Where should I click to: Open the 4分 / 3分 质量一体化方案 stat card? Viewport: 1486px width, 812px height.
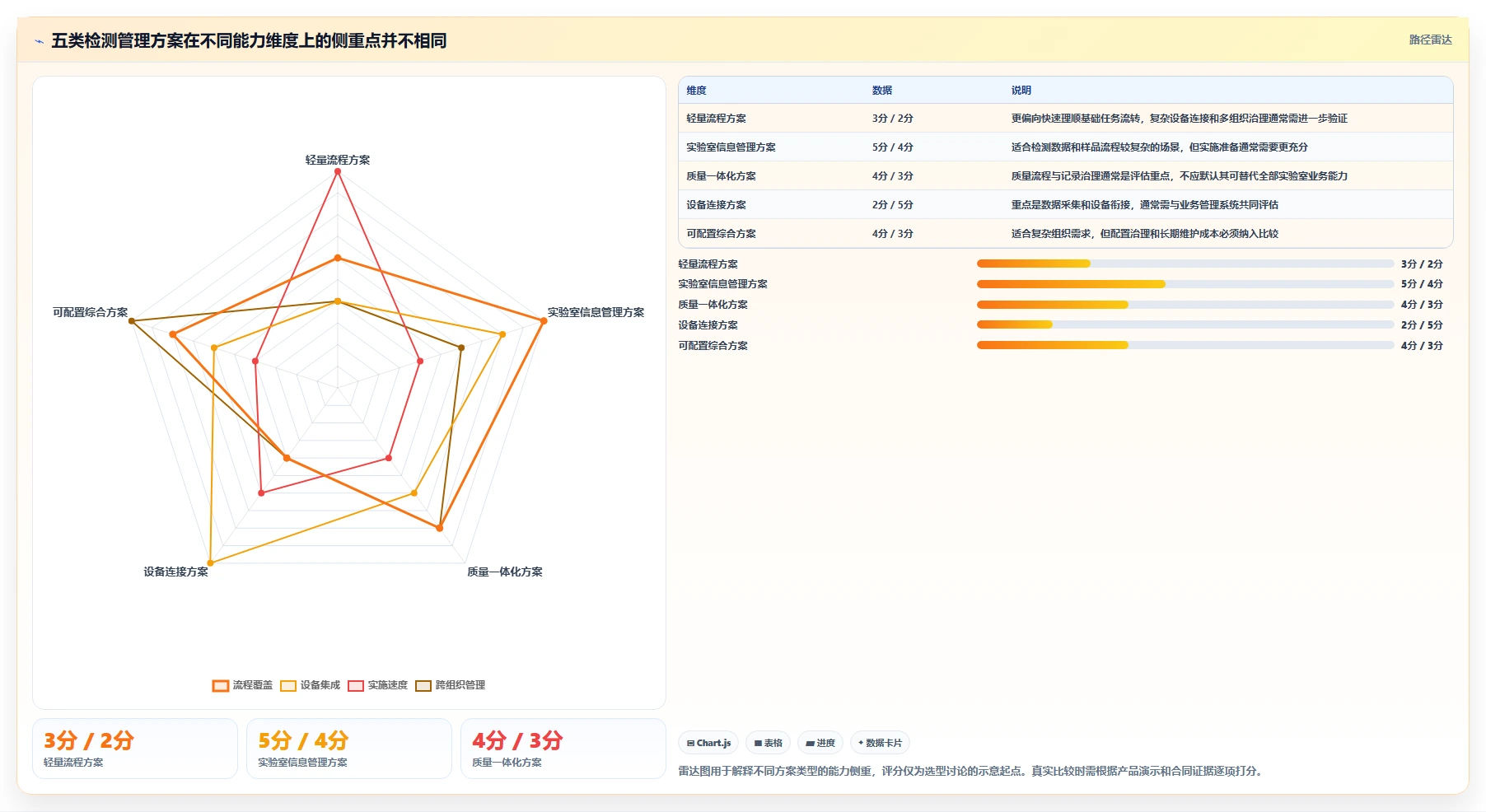pyautogui.click(x=563, y=749)
